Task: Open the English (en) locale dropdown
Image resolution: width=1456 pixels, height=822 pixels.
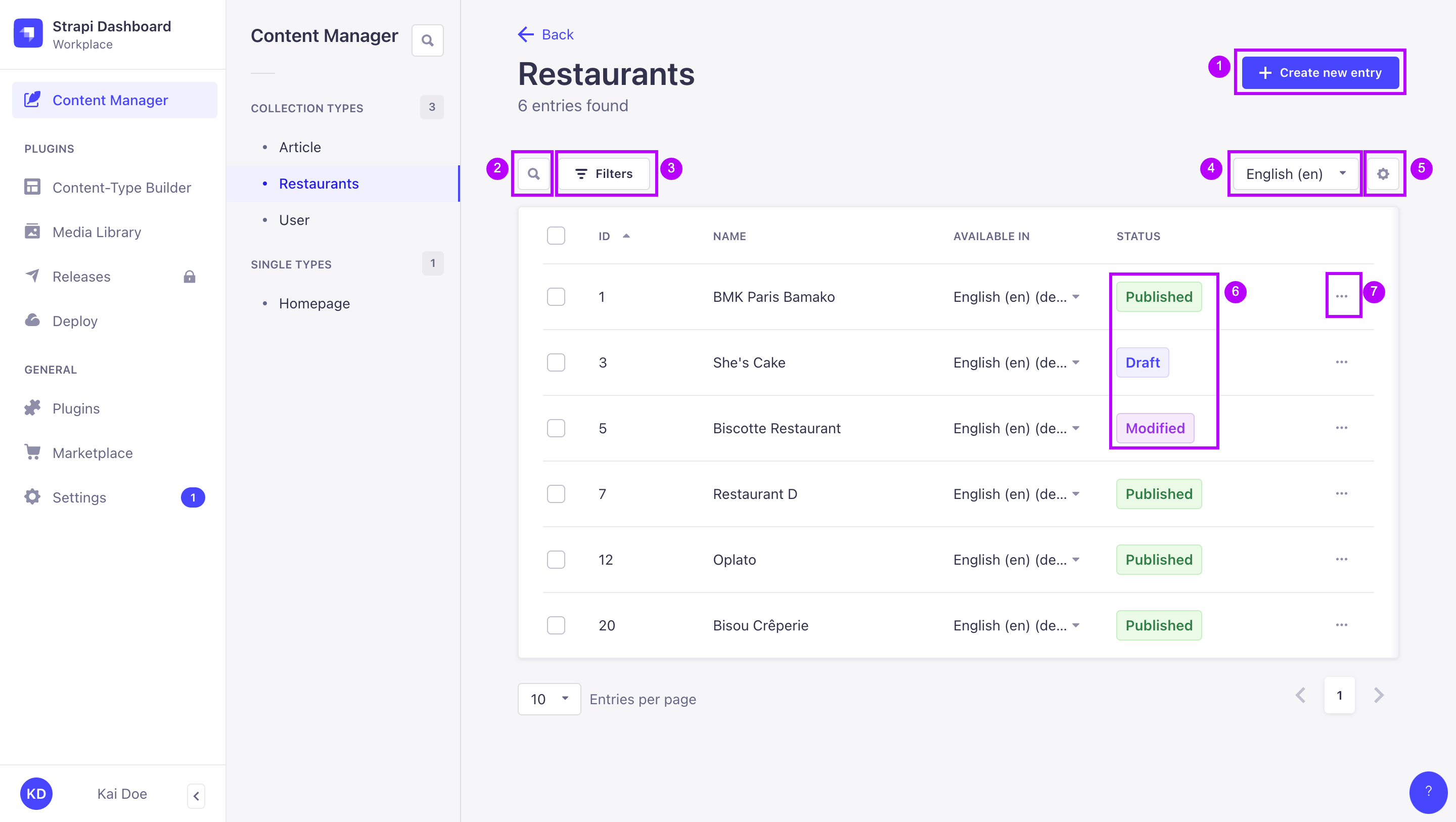Action: (1294, 173)
